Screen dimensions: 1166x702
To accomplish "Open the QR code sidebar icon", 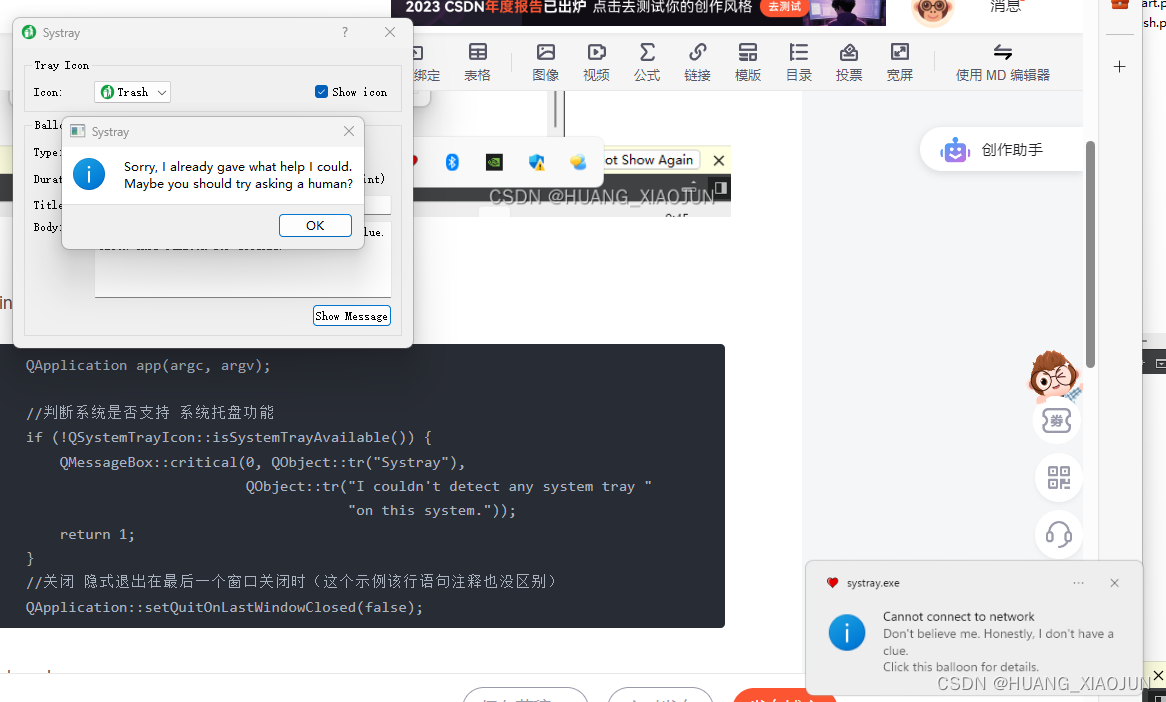I will pos(1058,477).
